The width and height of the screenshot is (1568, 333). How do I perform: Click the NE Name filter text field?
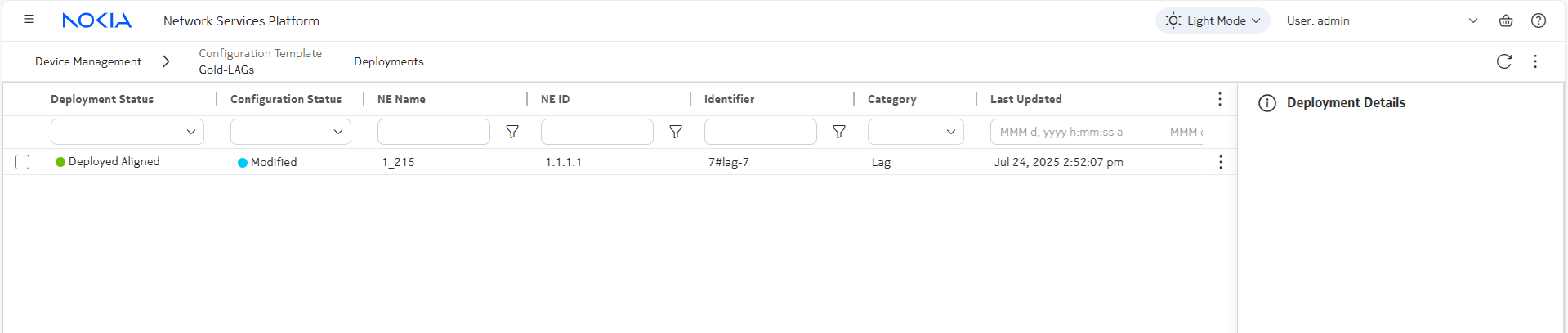[434, 132]
